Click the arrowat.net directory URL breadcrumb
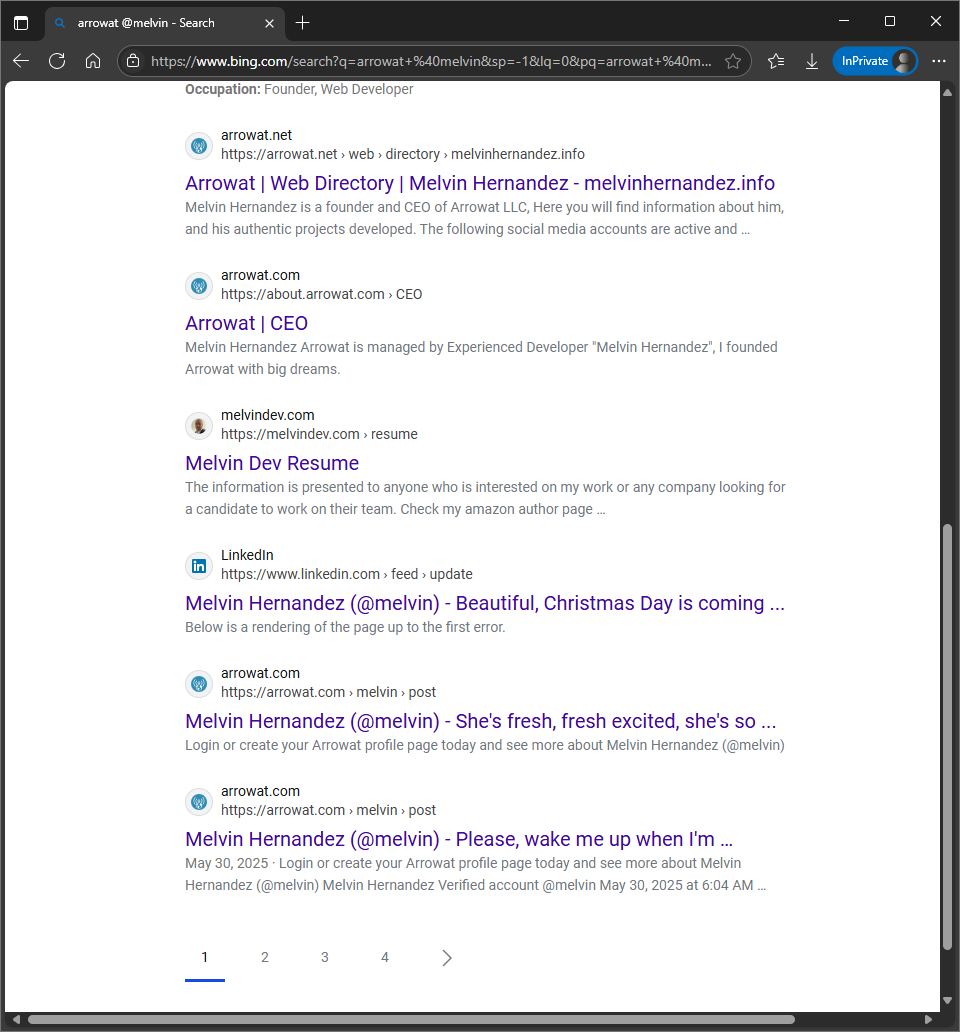Screen dimensions: 960x1032 403,154
